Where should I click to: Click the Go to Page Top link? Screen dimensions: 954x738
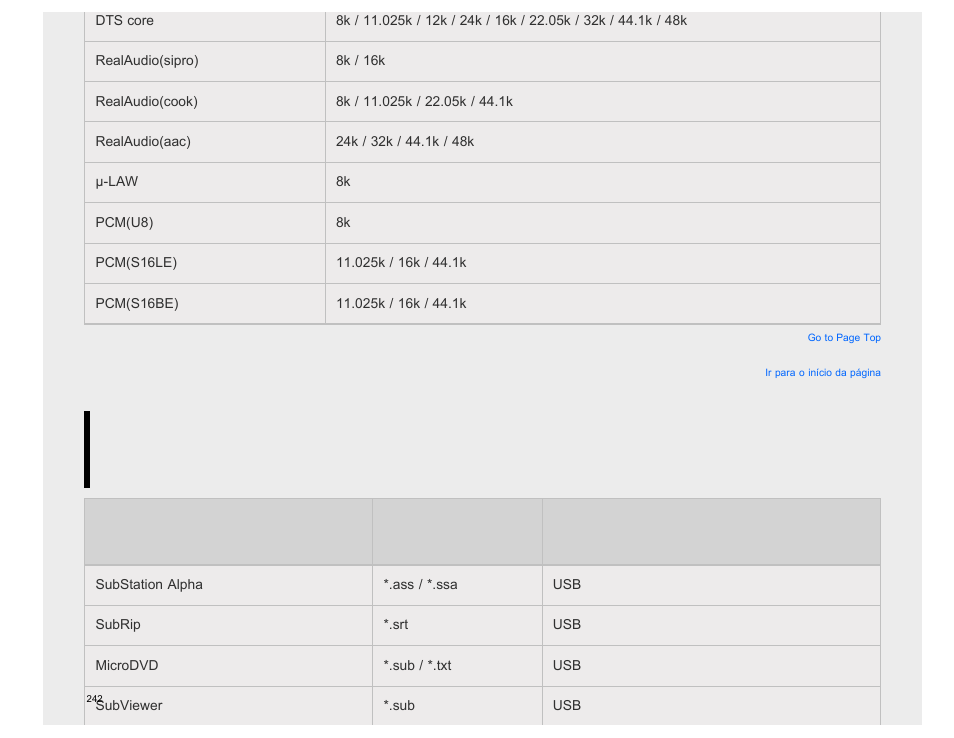coord(843,338)
